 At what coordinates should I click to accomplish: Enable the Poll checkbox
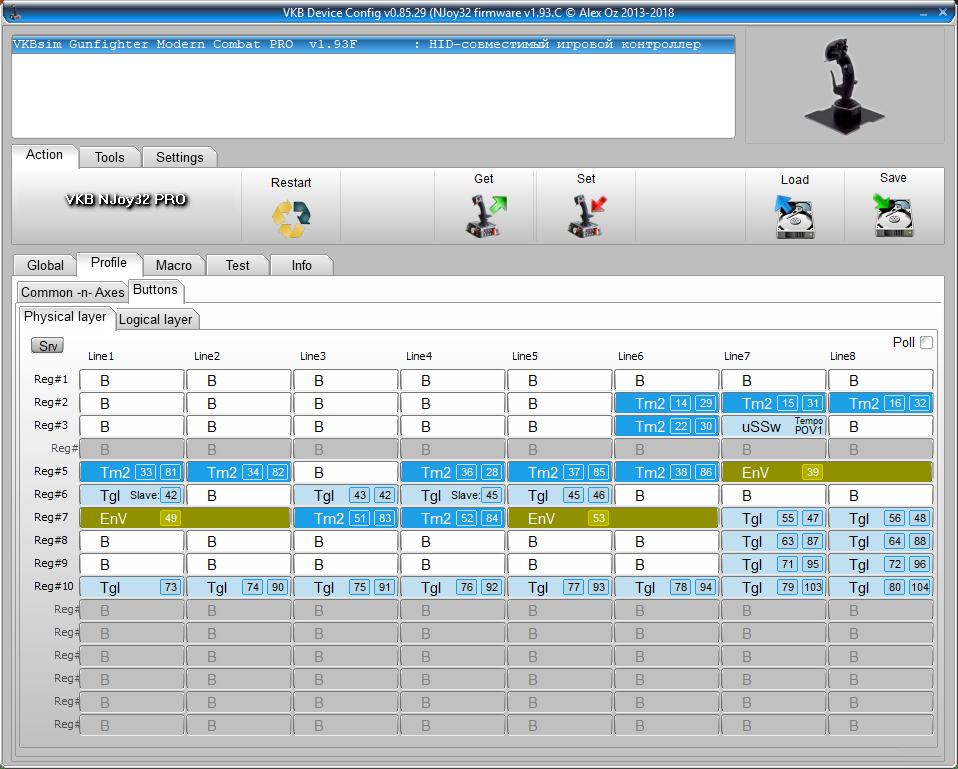926,343
